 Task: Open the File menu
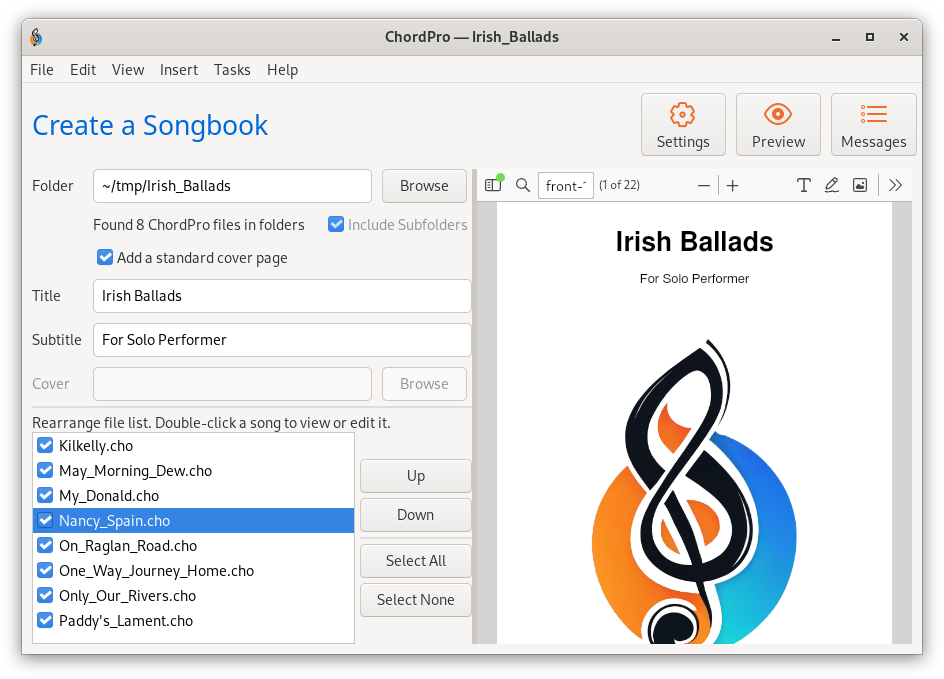pos(42,70)
